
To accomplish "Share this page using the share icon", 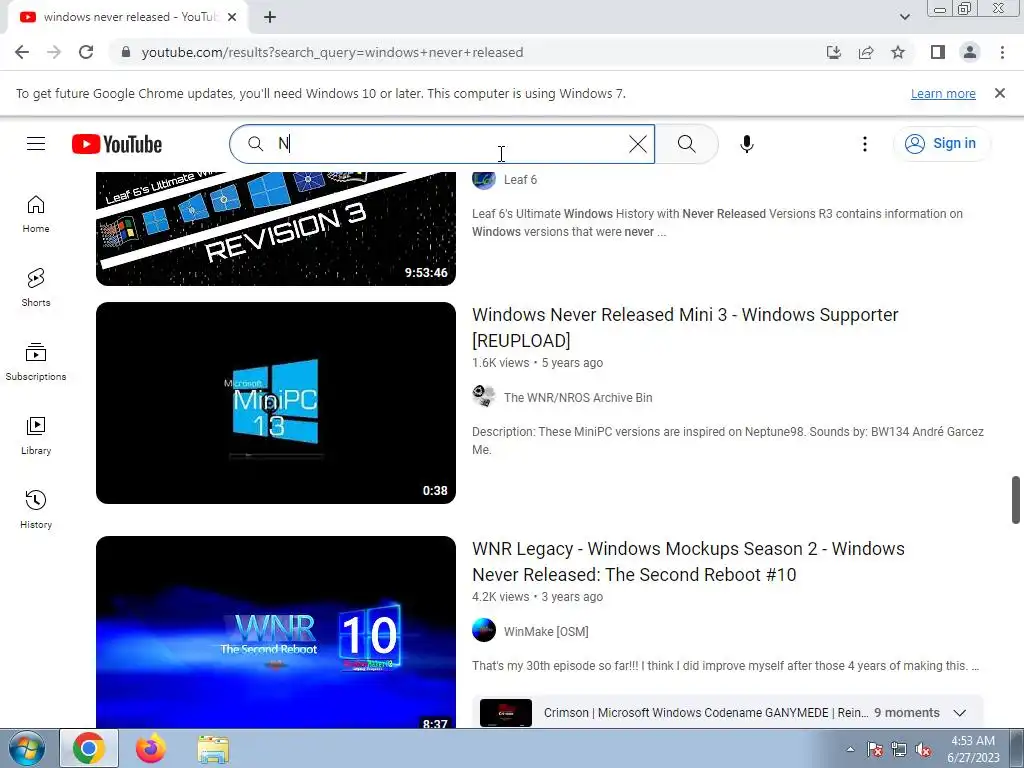I will [866, 52].
